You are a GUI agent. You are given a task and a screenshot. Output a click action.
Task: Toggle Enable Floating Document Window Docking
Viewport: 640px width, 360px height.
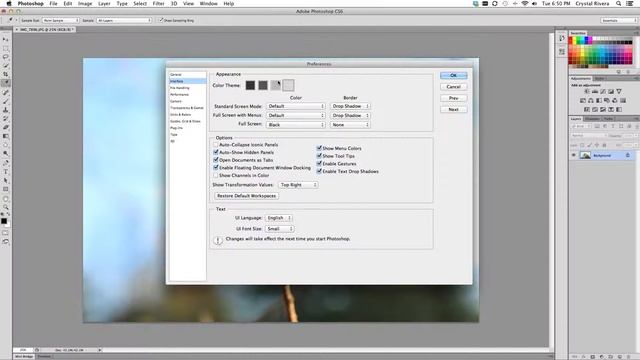pyautogui.click(x=216, y=168)
